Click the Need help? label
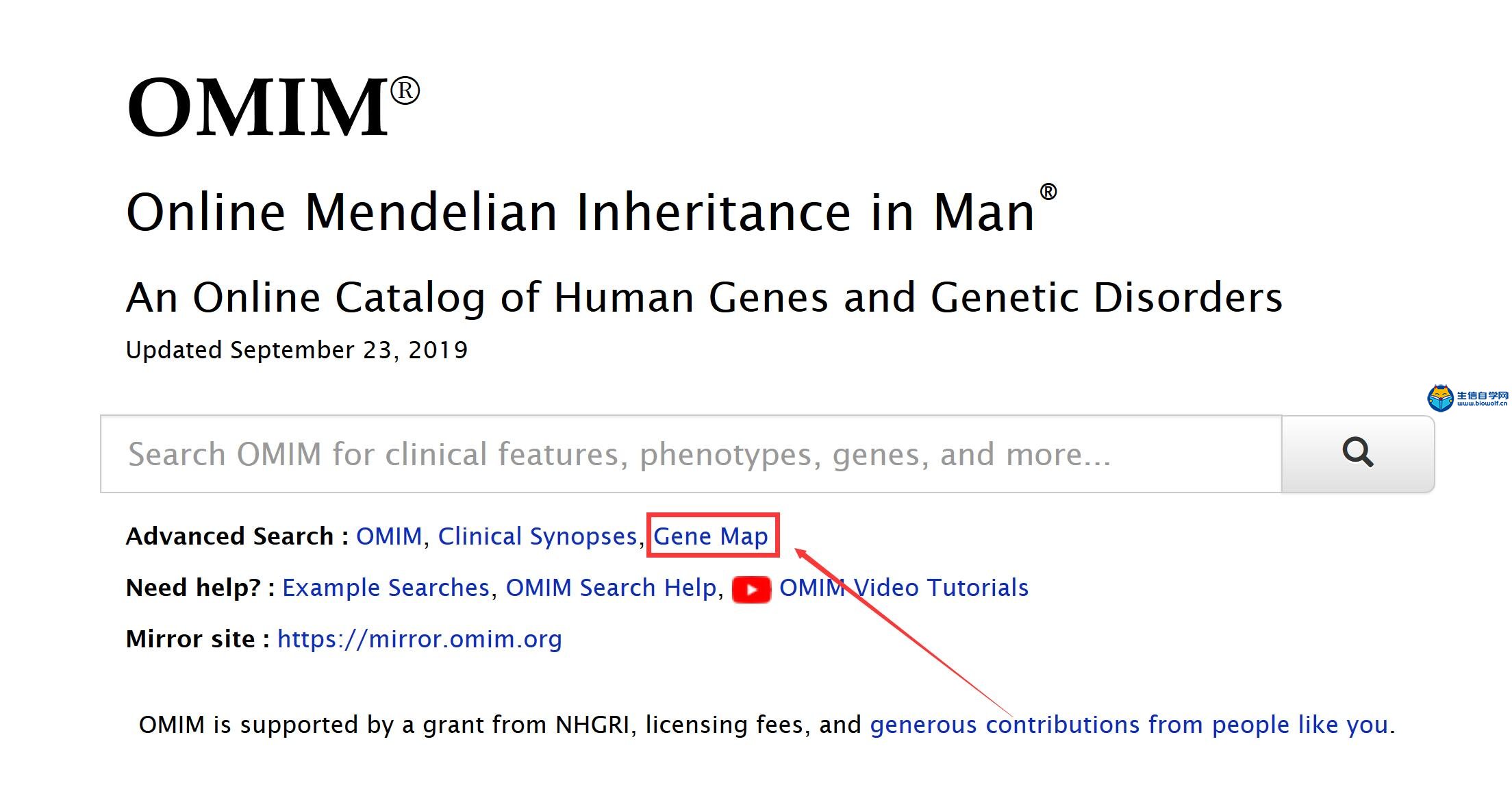 pos(201,588)
